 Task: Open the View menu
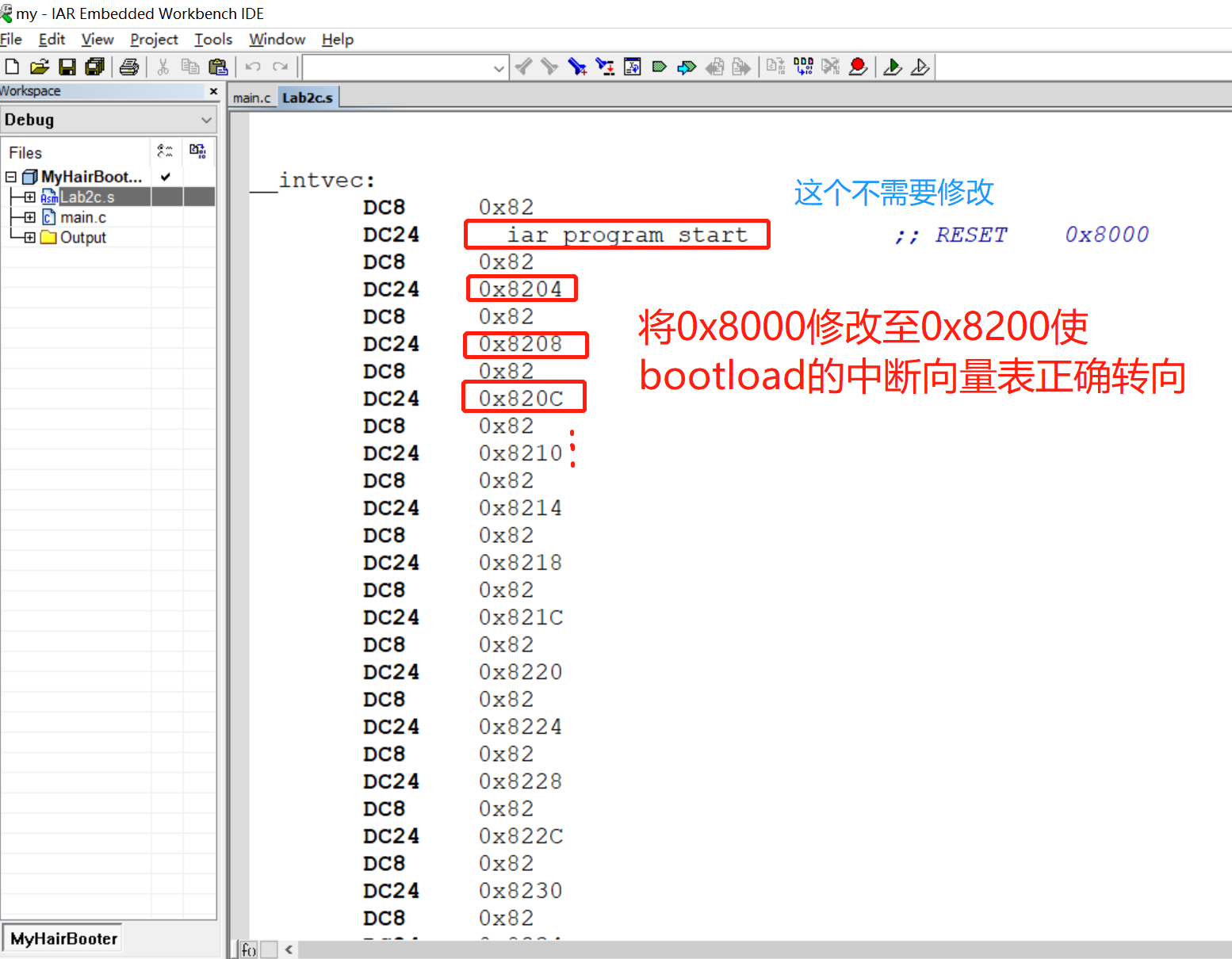[98, 39]
